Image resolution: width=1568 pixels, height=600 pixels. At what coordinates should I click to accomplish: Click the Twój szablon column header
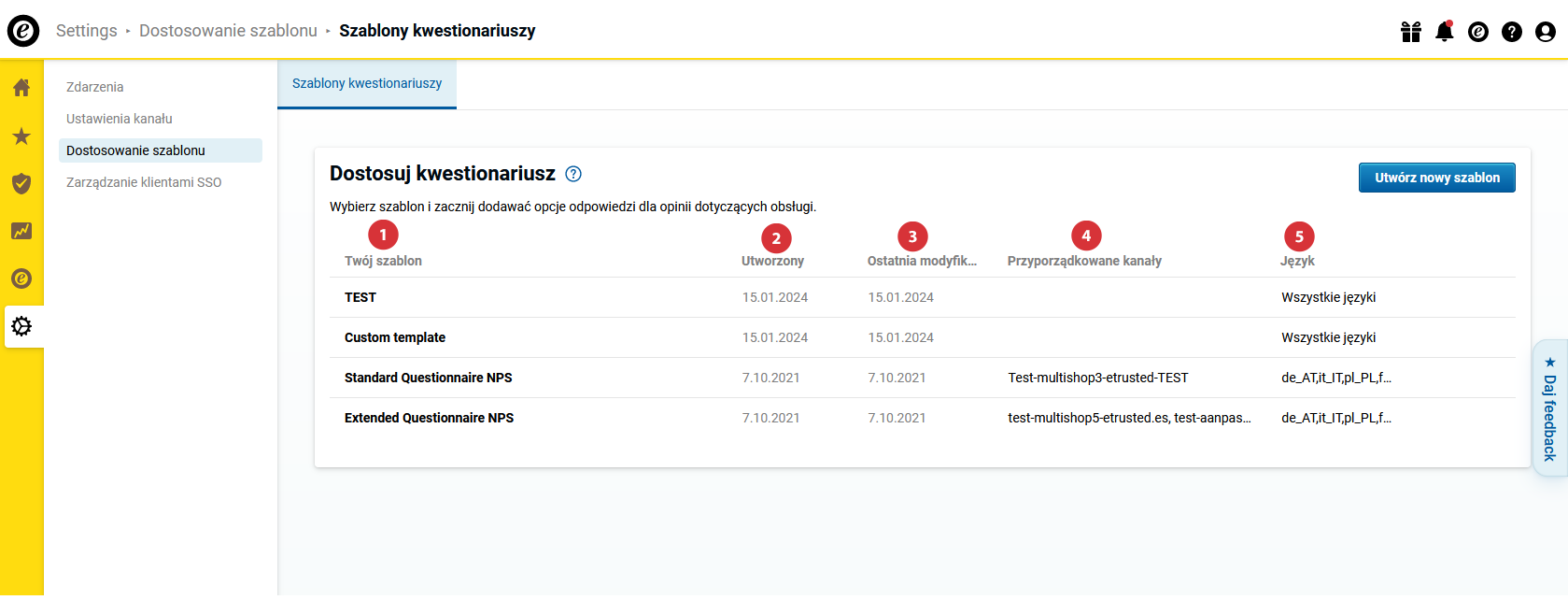tap(383, 261)
